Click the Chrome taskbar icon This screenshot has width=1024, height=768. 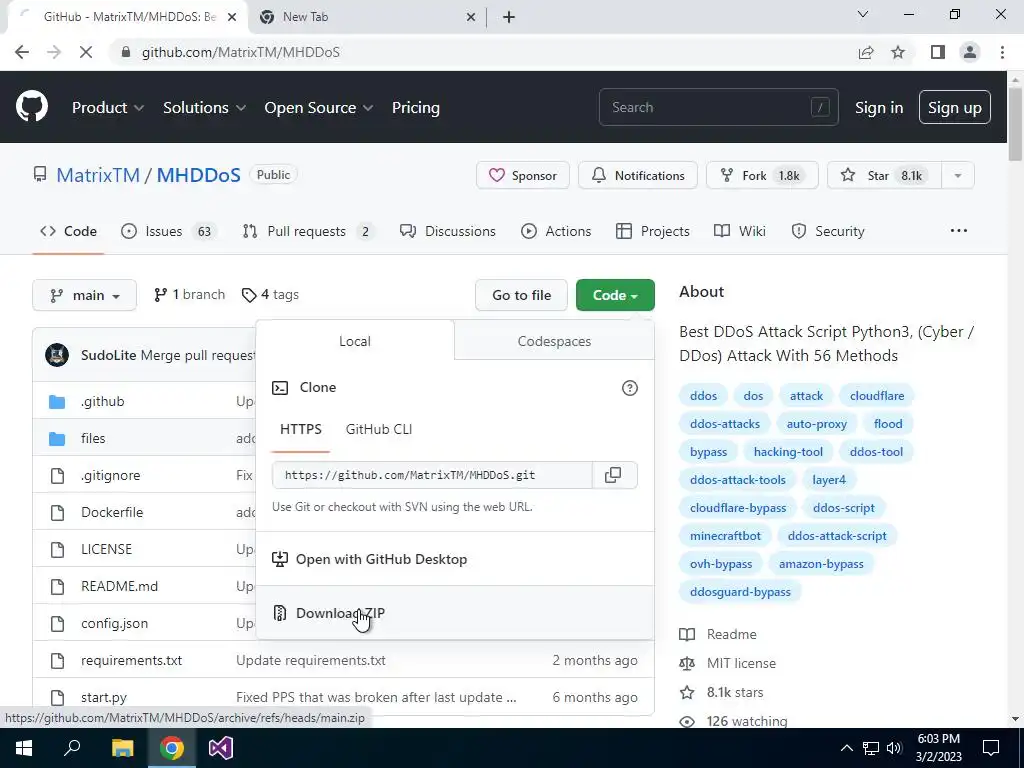click(x=172, y=748)
